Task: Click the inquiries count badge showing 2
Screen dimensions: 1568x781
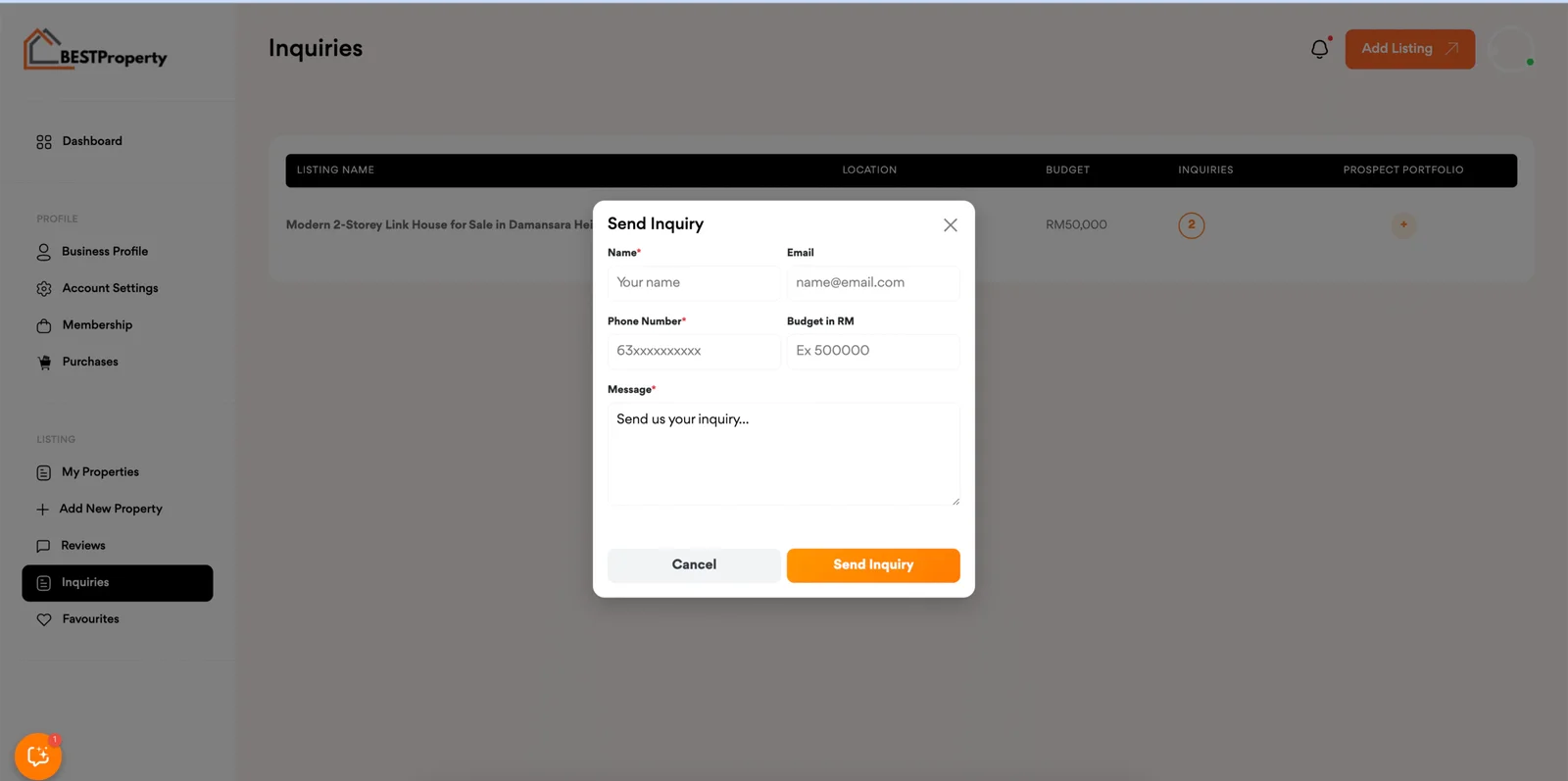Action: coord(1191,225)
